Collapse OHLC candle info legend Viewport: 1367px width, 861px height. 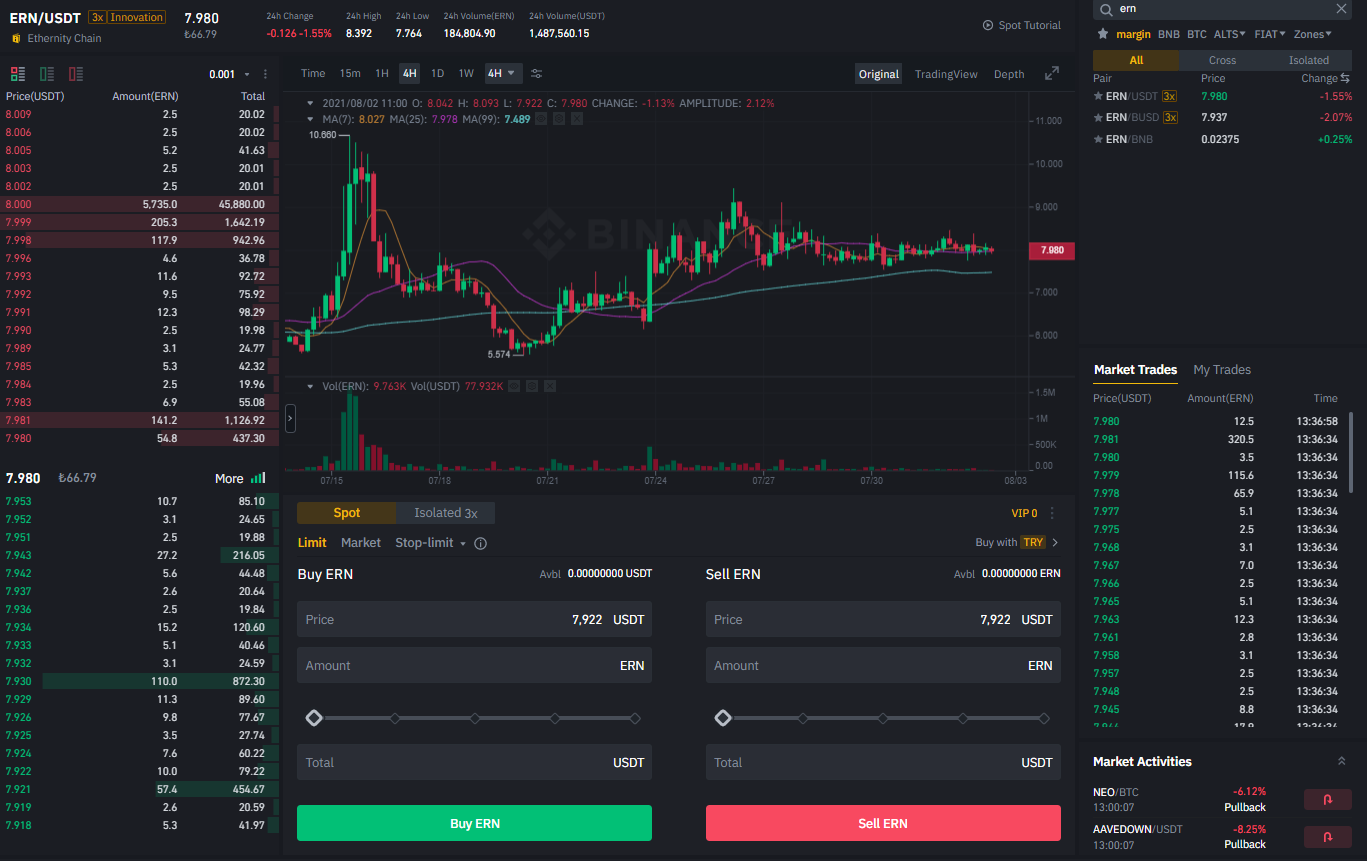pyautogui.click(x=312, y=103)
